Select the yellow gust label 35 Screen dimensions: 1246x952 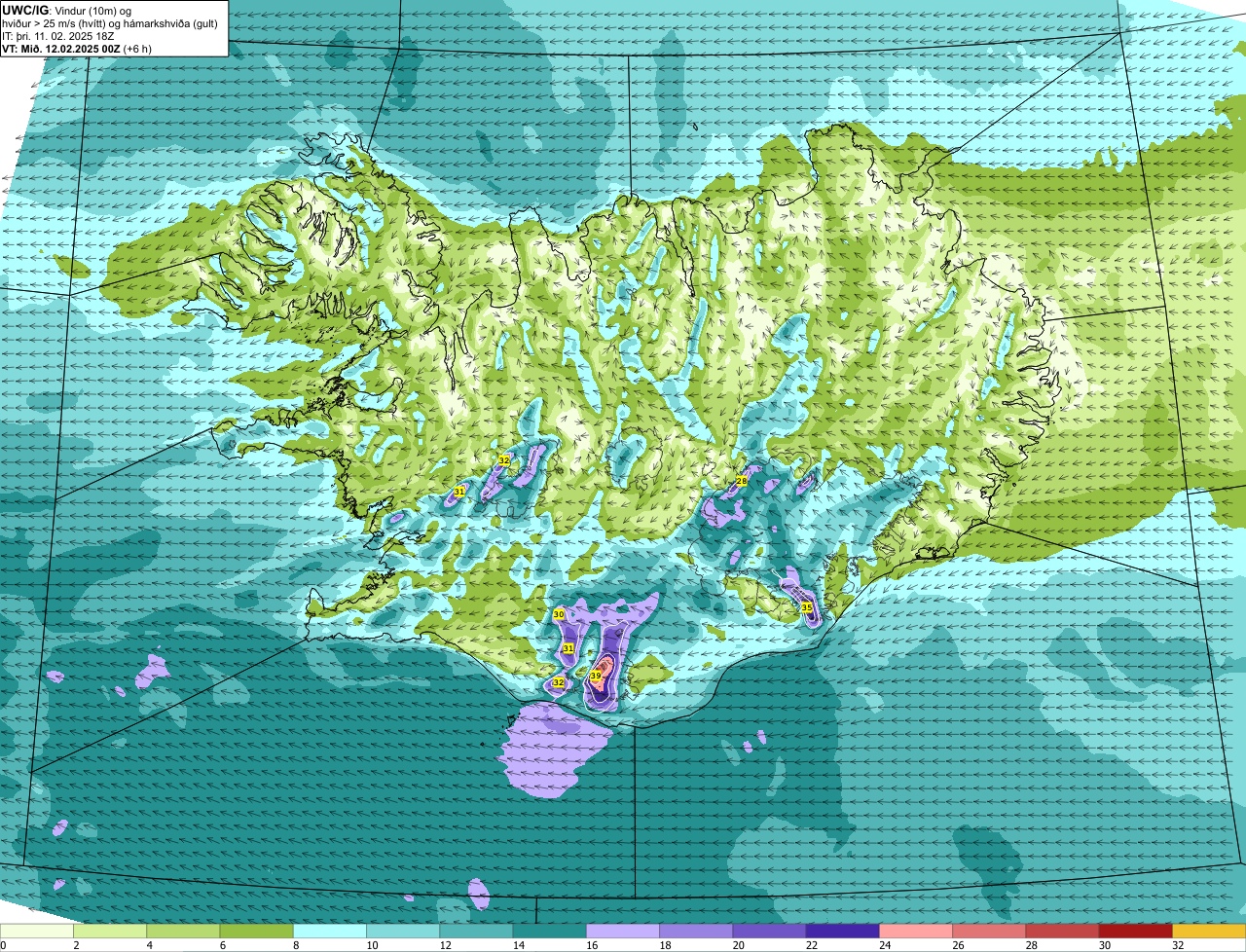click(x=807, y=607)
